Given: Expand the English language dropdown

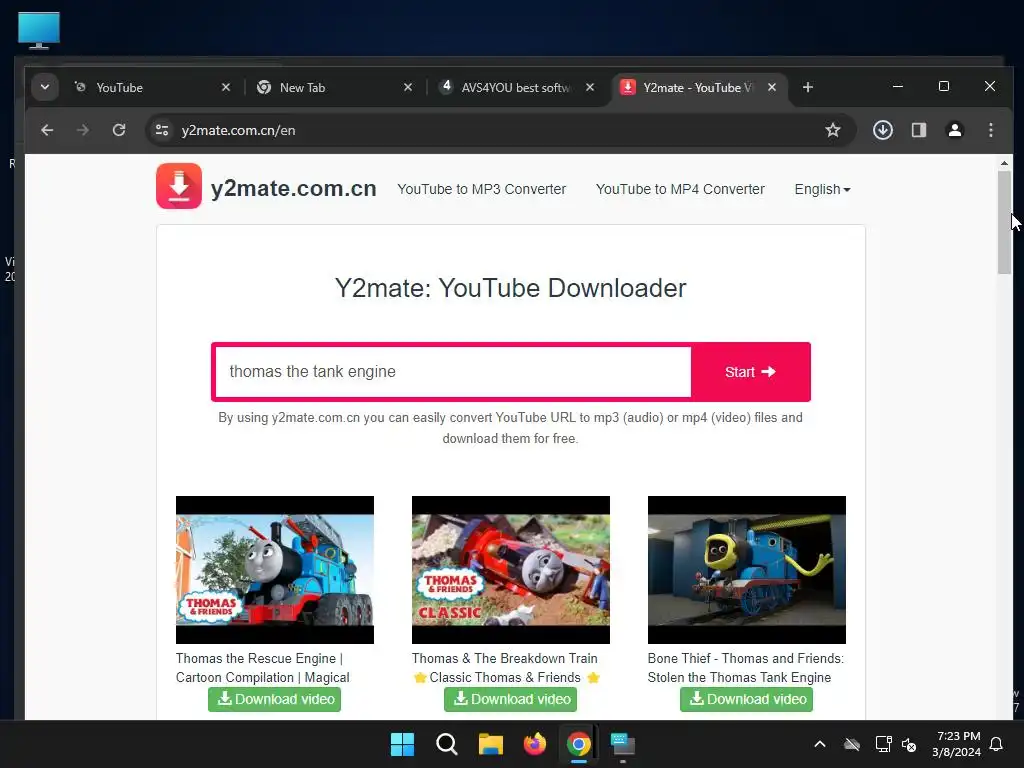Looking at the screenshot, I should pyautogui.click(x=822, y=189).
